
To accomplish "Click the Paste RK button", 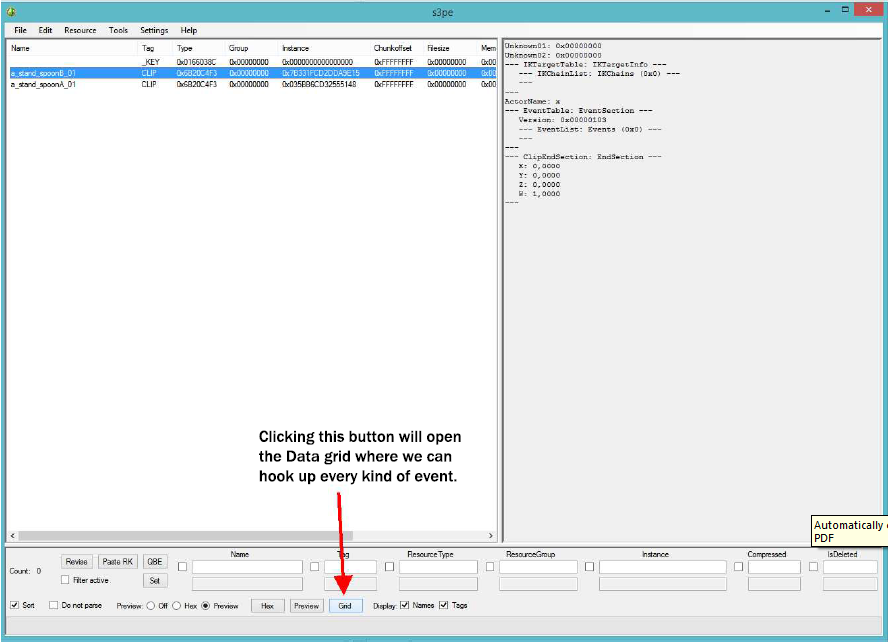I will (x=118, y=561).
